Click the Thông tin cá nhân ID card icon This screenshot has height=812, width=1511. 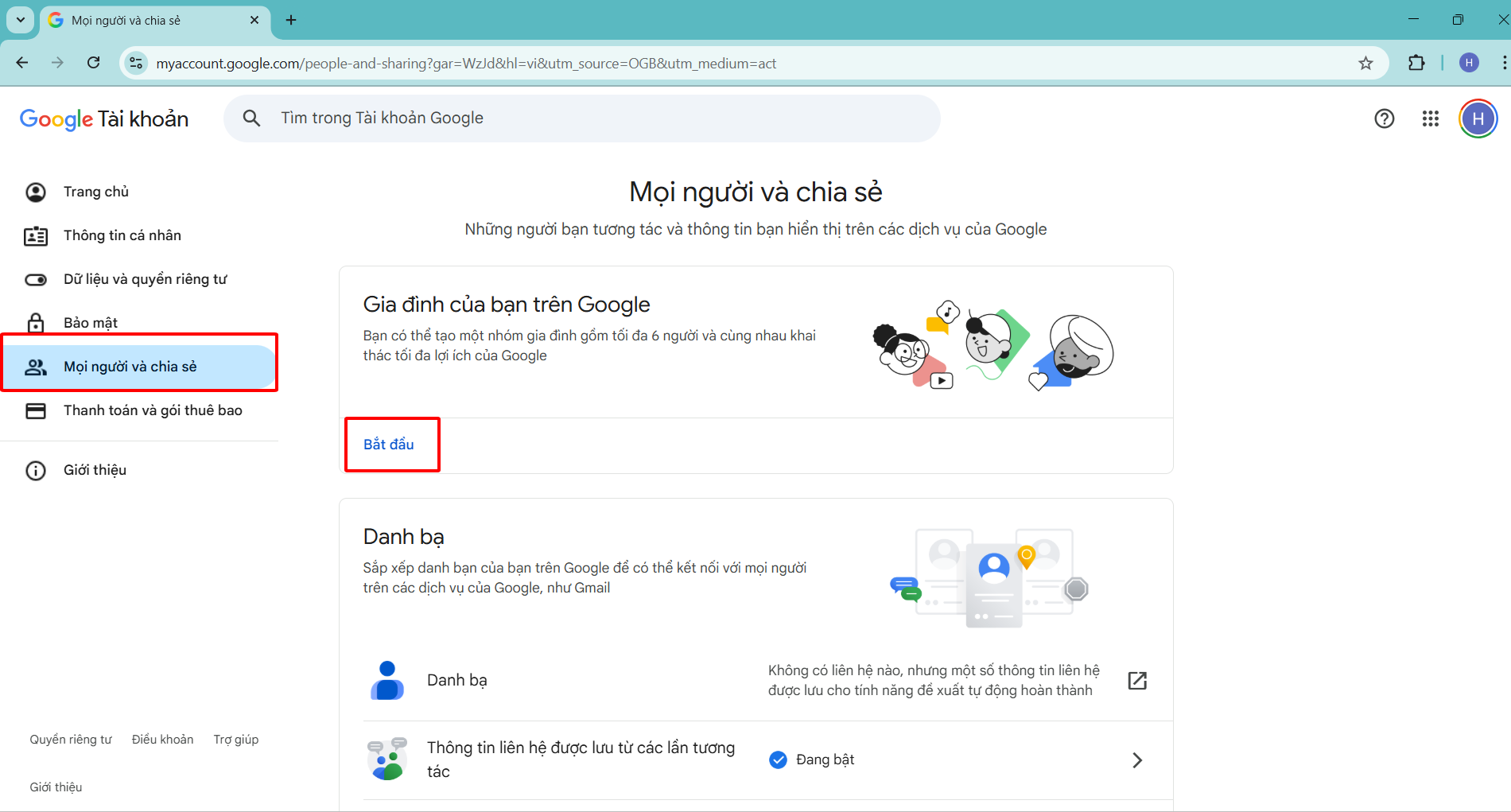point(36,235)
